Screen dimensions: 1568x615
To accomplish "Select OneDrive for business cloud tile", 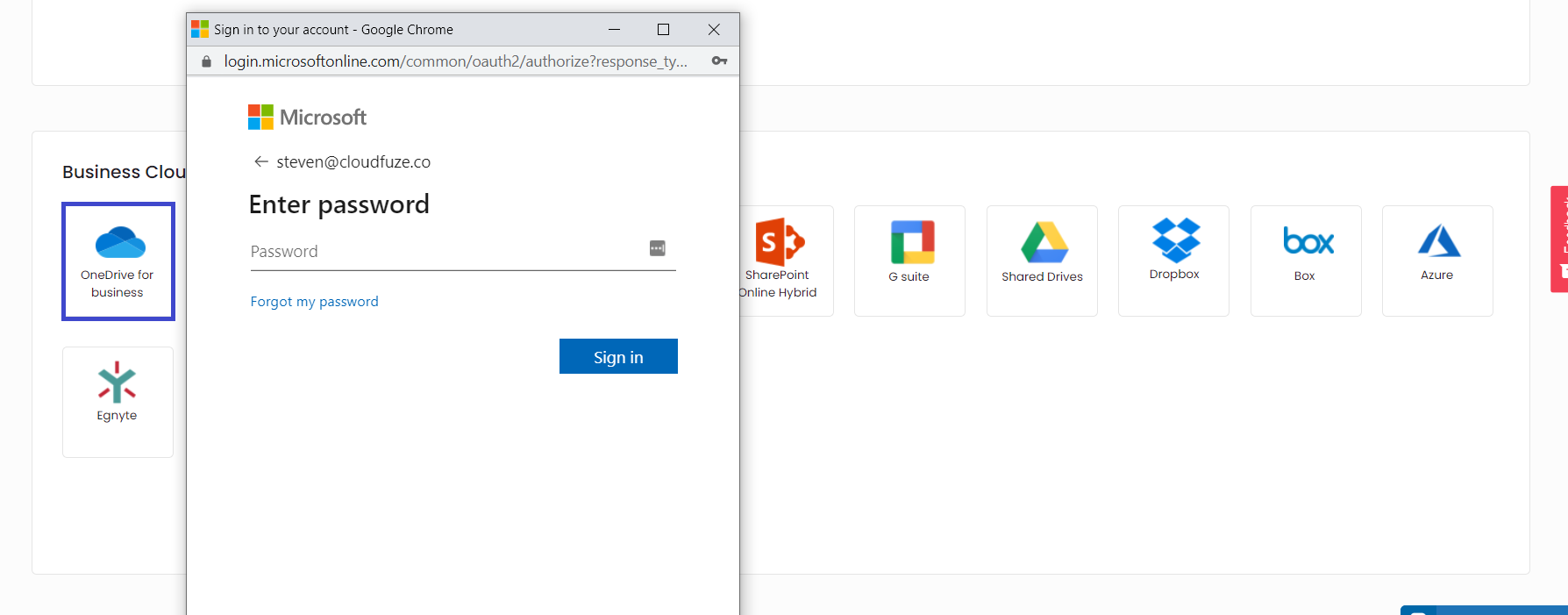I will click(118, 261).
